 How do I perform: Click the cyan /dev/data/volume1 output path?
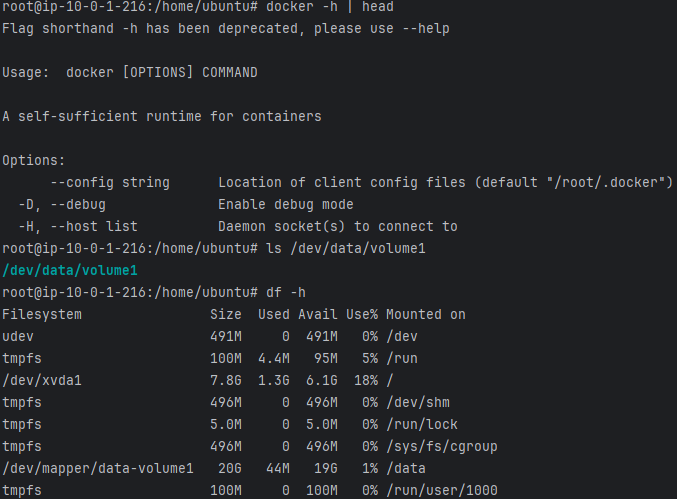point(70,271)
